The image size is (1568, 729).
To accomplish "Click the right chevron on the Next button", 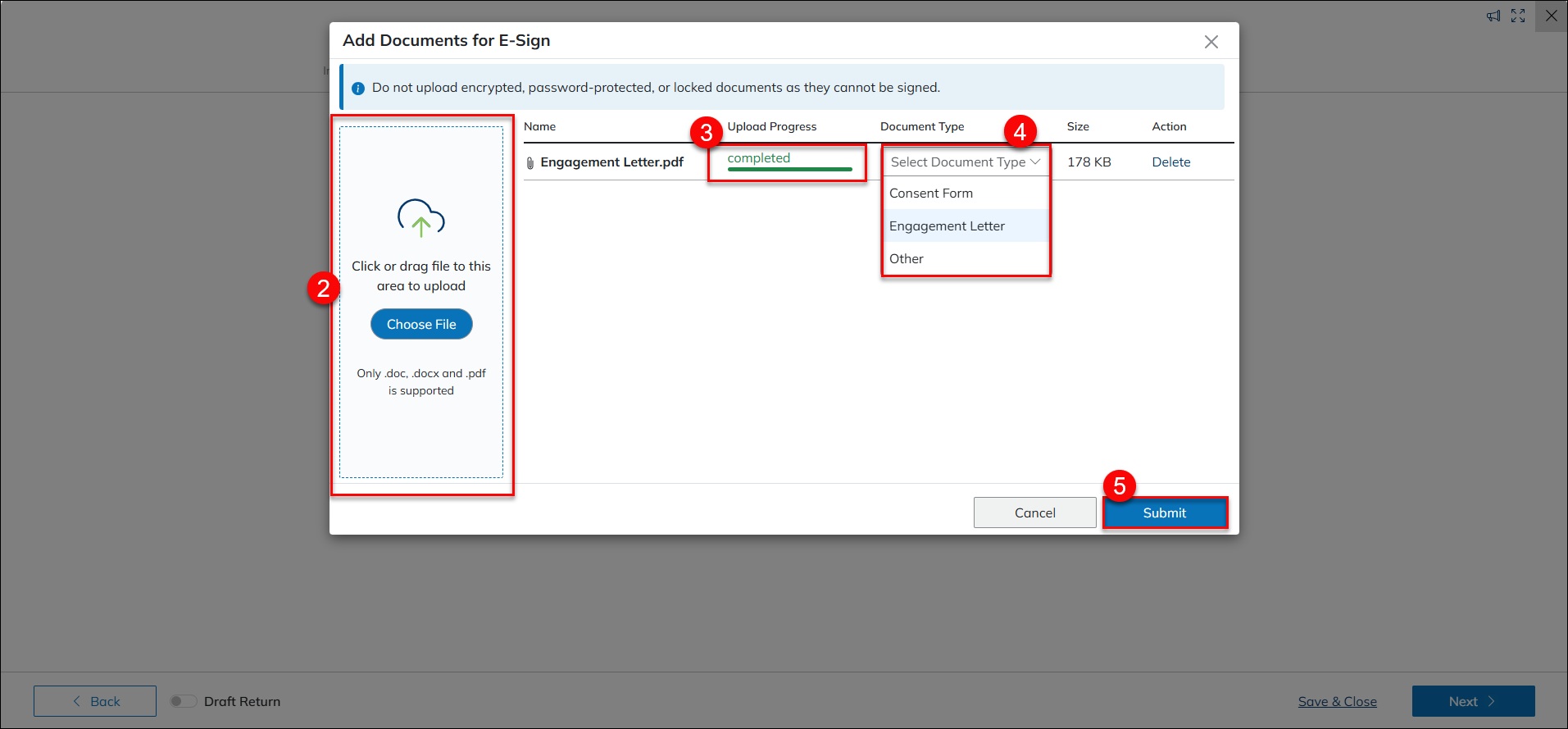I will (1491, 701).
